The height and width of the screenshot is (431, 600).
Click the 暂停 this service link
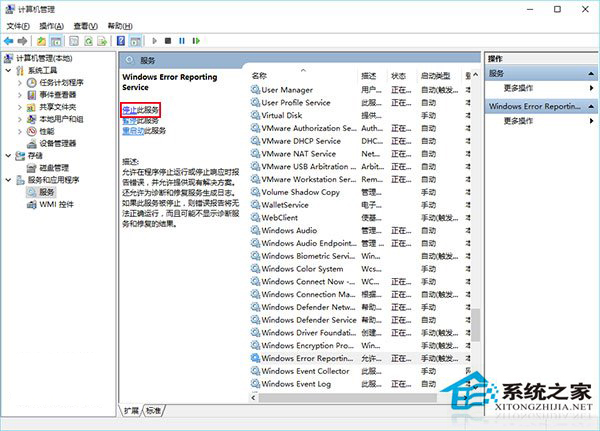coord(129,121)
